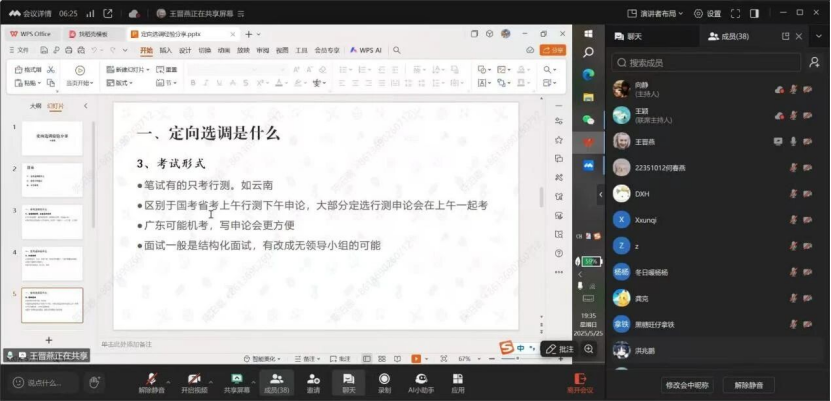
Task: Open the 应用 apps icon
Action: [458, 378]
